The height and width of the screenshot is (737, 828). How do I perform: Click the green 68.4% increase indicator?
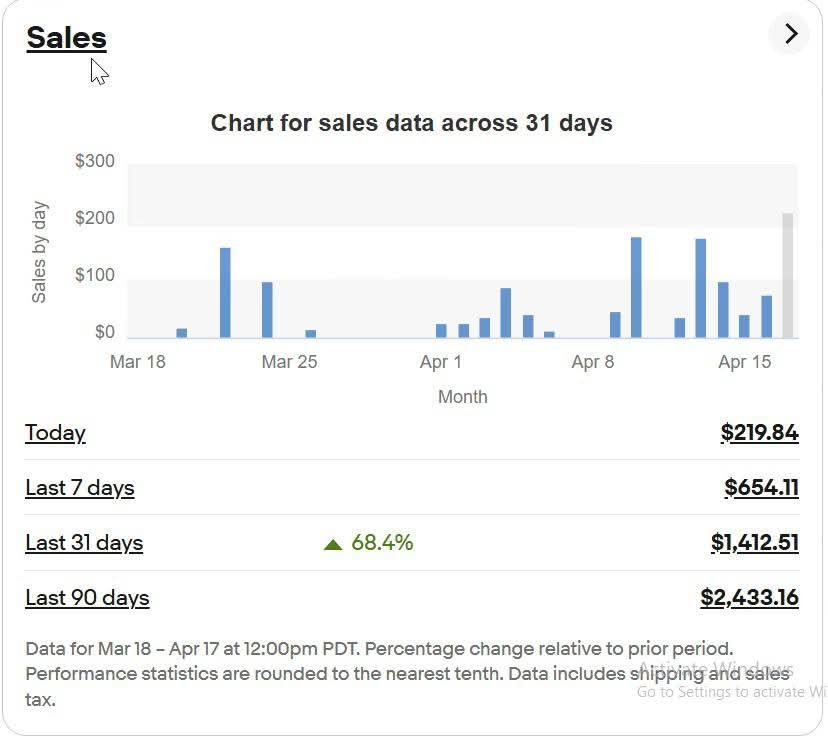point(369,543)
